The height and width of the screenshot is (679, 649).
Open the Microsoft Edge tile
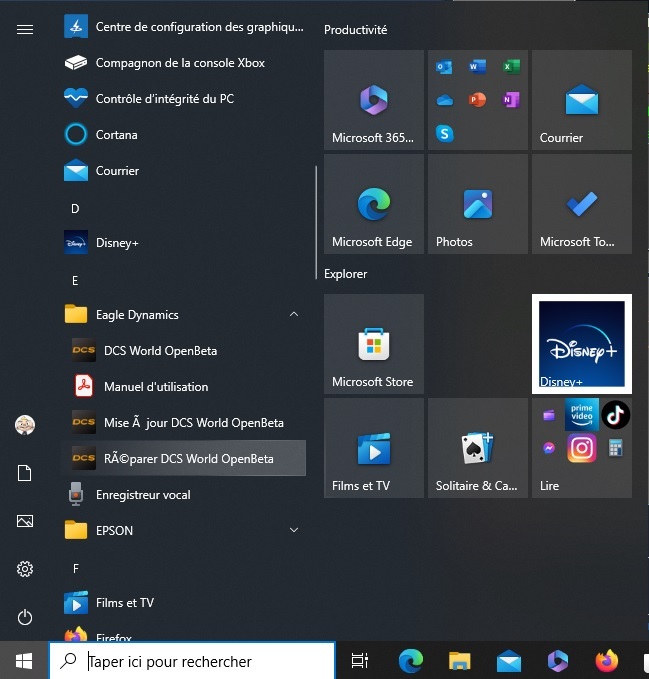[374, 204]
